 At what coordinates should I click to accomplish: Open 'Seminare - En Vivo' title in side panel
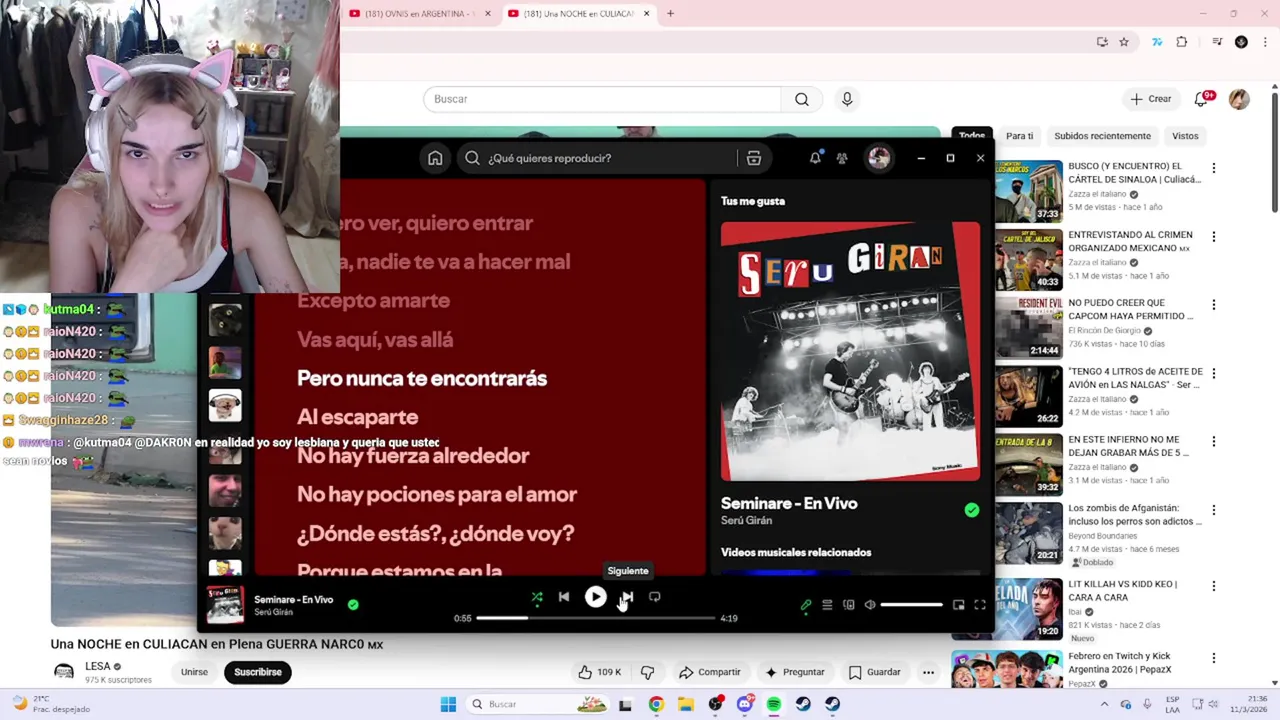point(789,503)
